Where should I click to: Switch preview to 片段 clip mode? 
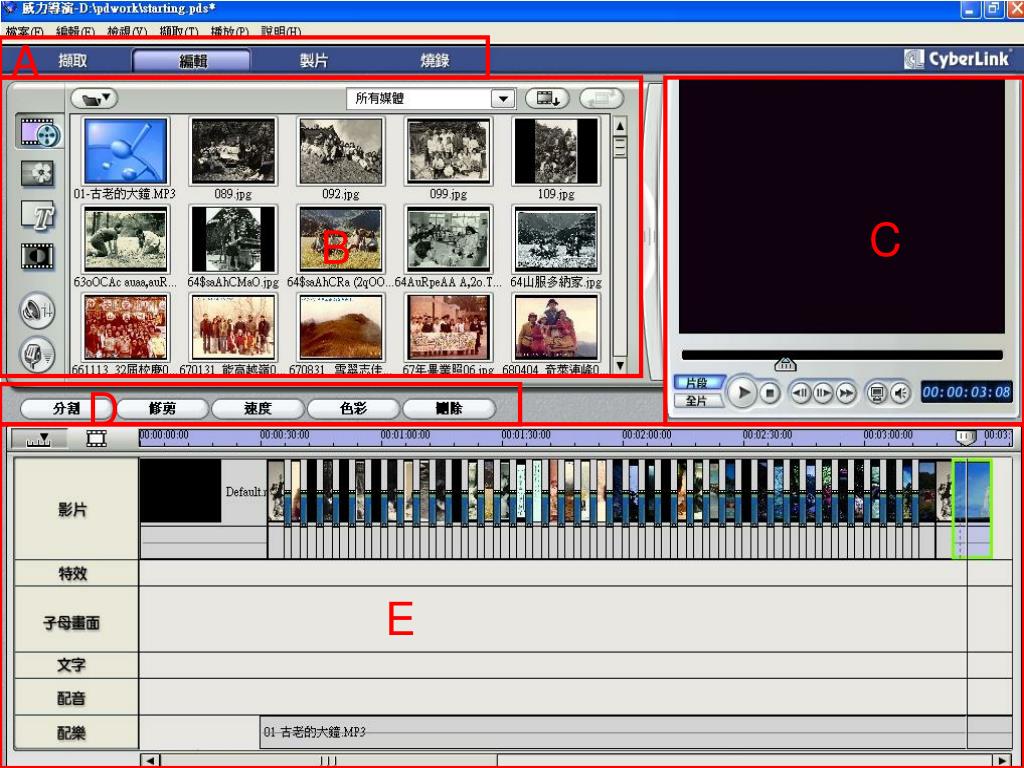(697, 383)
